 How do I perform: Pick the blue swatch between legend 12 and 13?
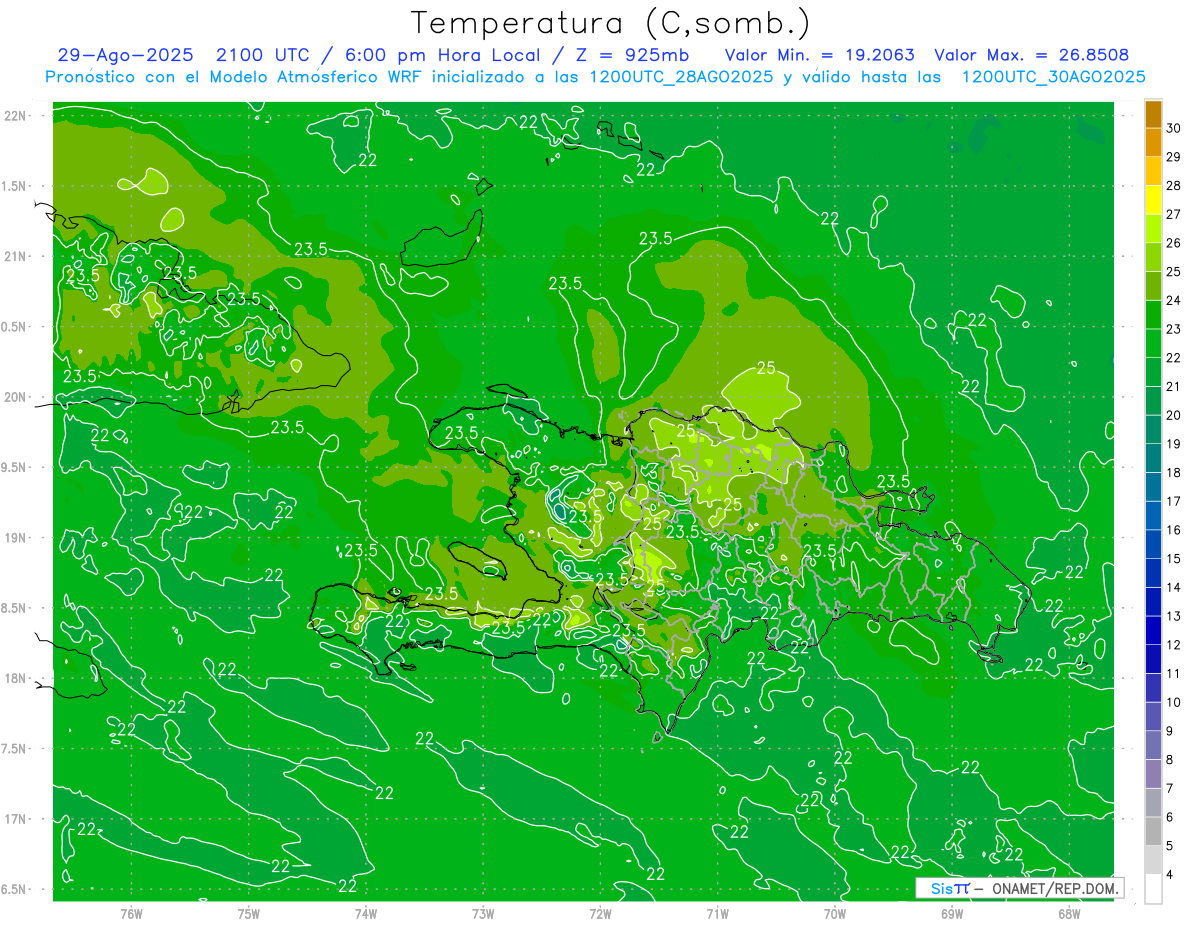tap(1153, 630)
